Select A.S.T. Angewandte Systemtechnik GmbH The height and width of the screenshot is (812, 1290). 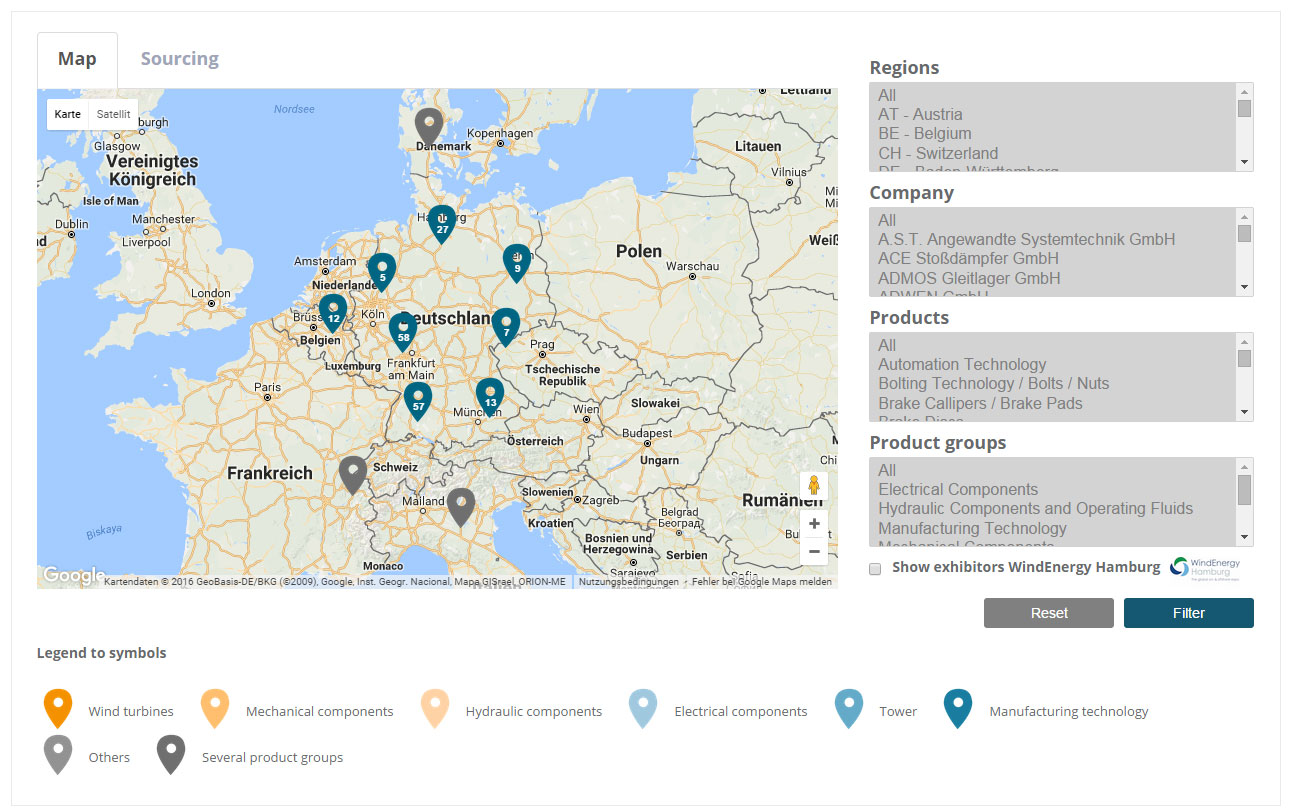[x=1053, y=240]
